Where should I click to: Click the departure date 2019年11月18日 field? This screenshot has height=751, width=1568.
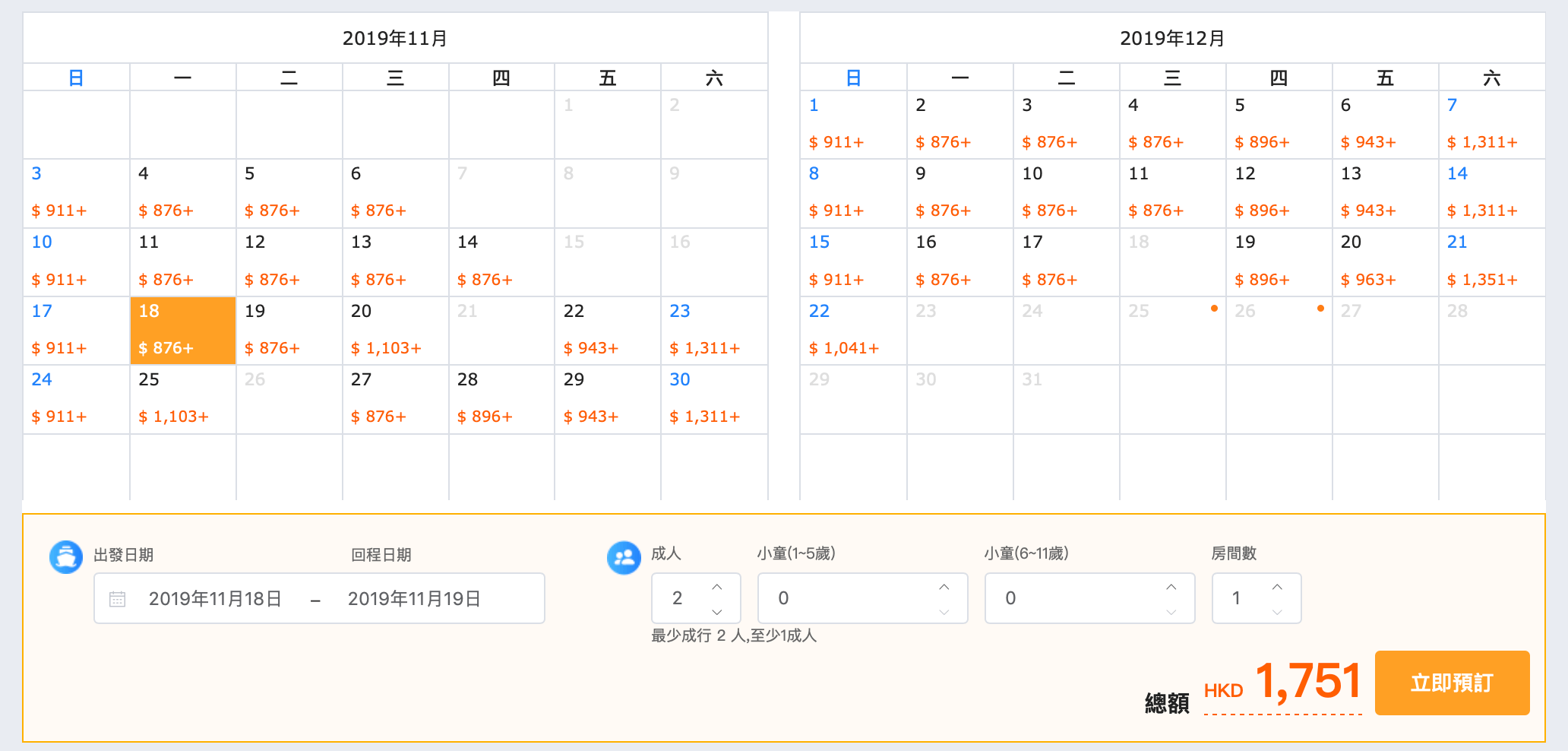(215, 599)
